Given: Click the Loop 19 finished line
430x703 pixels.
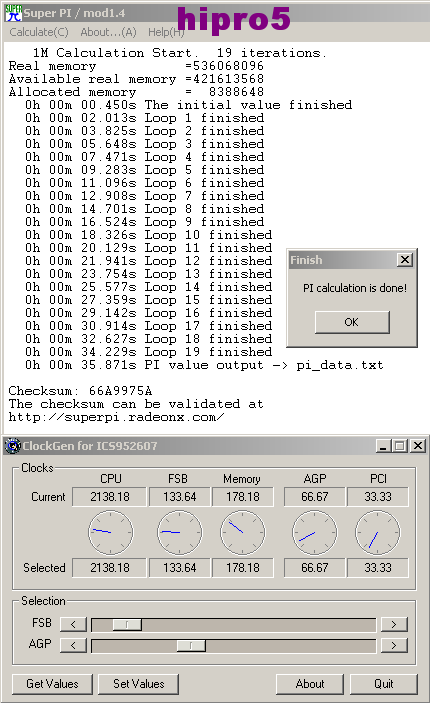Looking at the screenshot, I should pyautogui.click(x=149, y=352).
